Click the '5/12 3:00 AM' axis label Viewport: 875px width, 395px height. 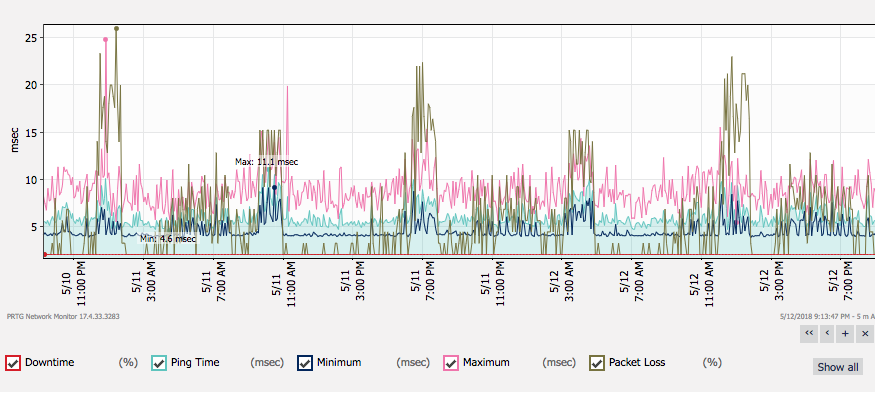click(x=562, y=282)
